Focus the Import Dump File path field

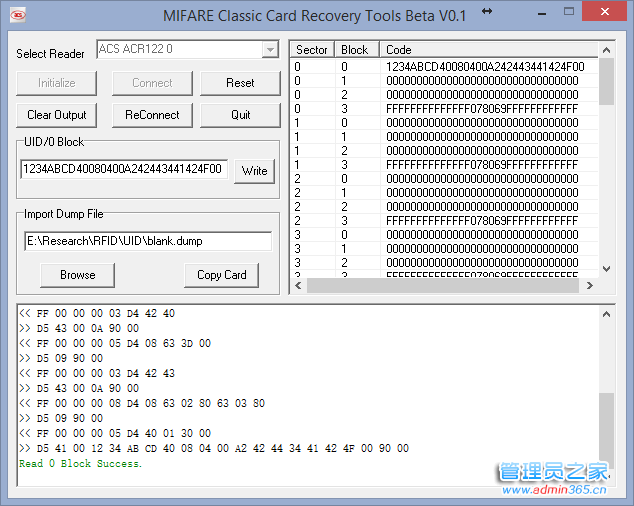[148, 241]
